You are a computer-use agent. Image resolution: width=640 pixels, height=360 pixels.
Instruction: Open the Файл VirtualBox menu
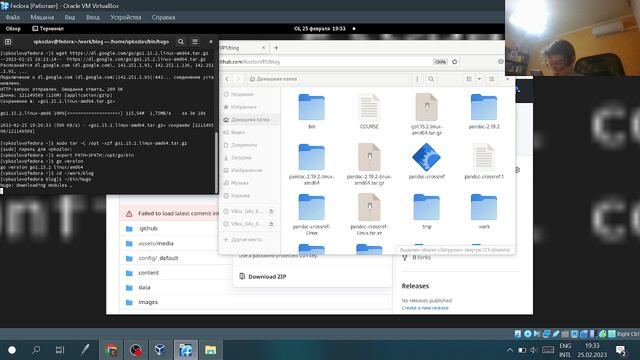(x=13, y=18)
